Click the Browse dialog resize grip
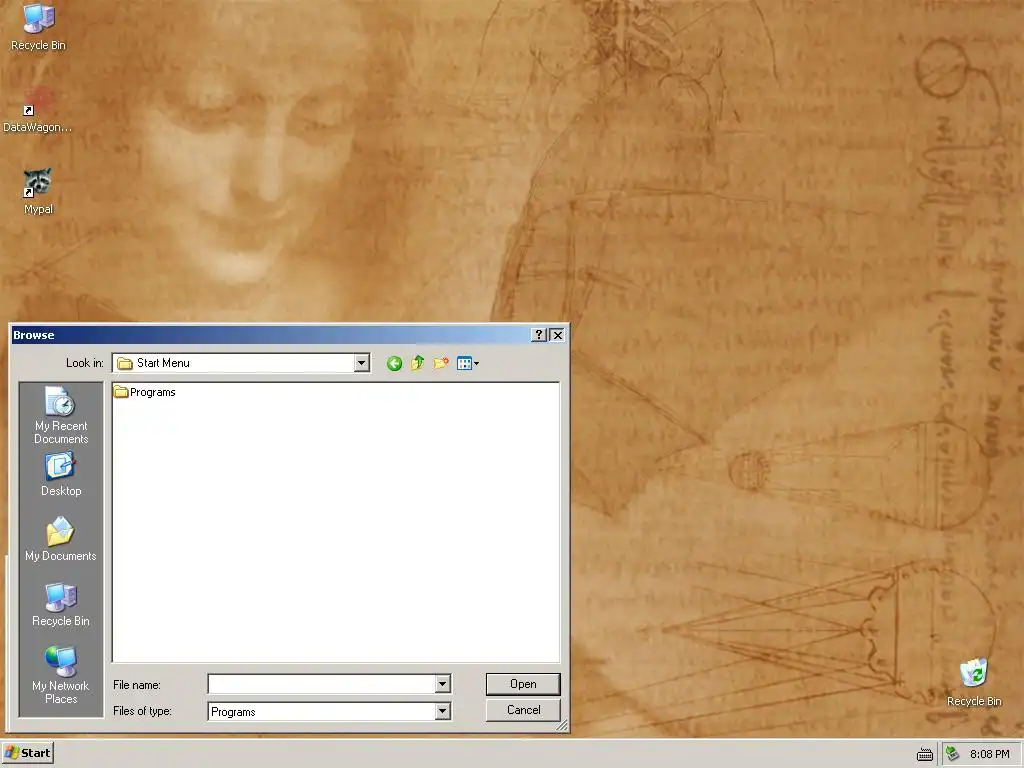Image resolution: width=1024 pixels, height=768 pixels. click(562, 725)
